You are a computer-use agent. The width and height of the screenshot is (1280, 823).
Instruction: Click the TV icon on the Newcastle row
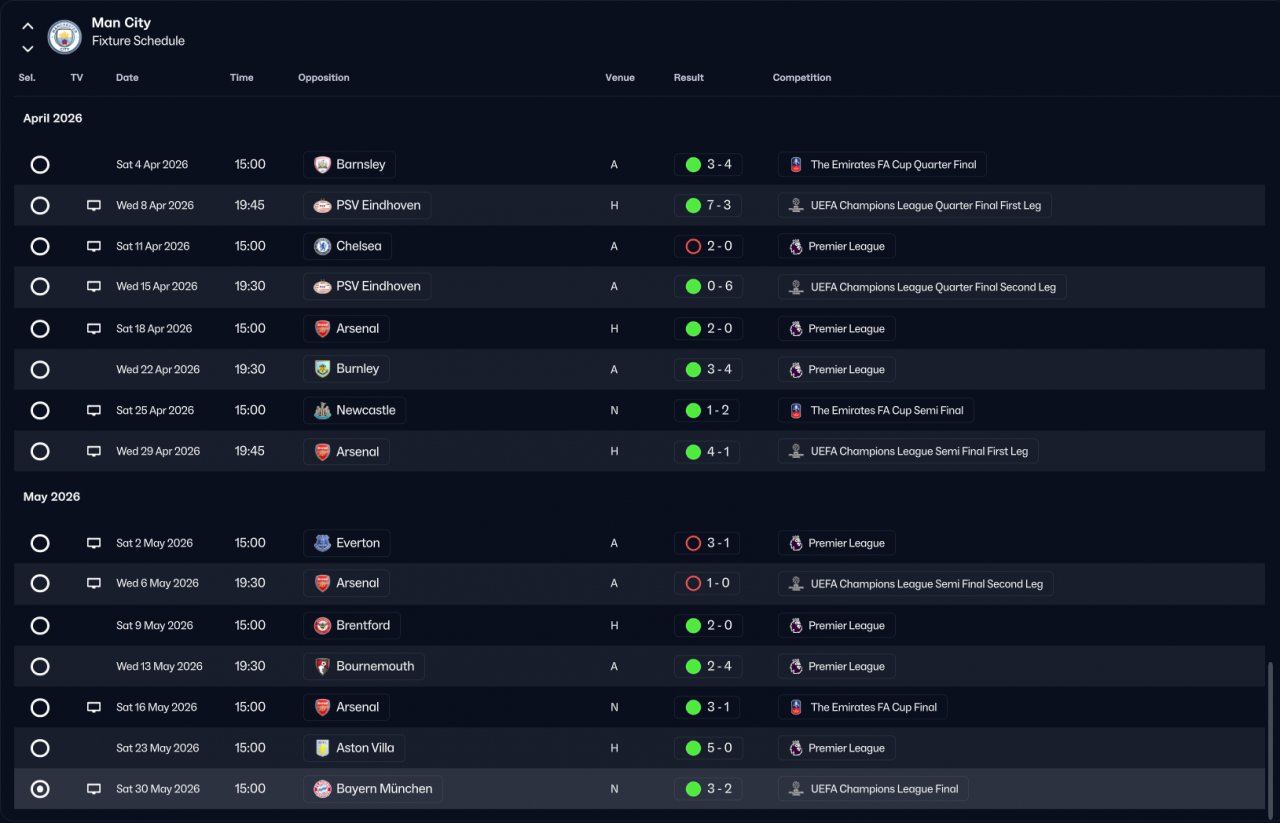[x=94, y=410]
